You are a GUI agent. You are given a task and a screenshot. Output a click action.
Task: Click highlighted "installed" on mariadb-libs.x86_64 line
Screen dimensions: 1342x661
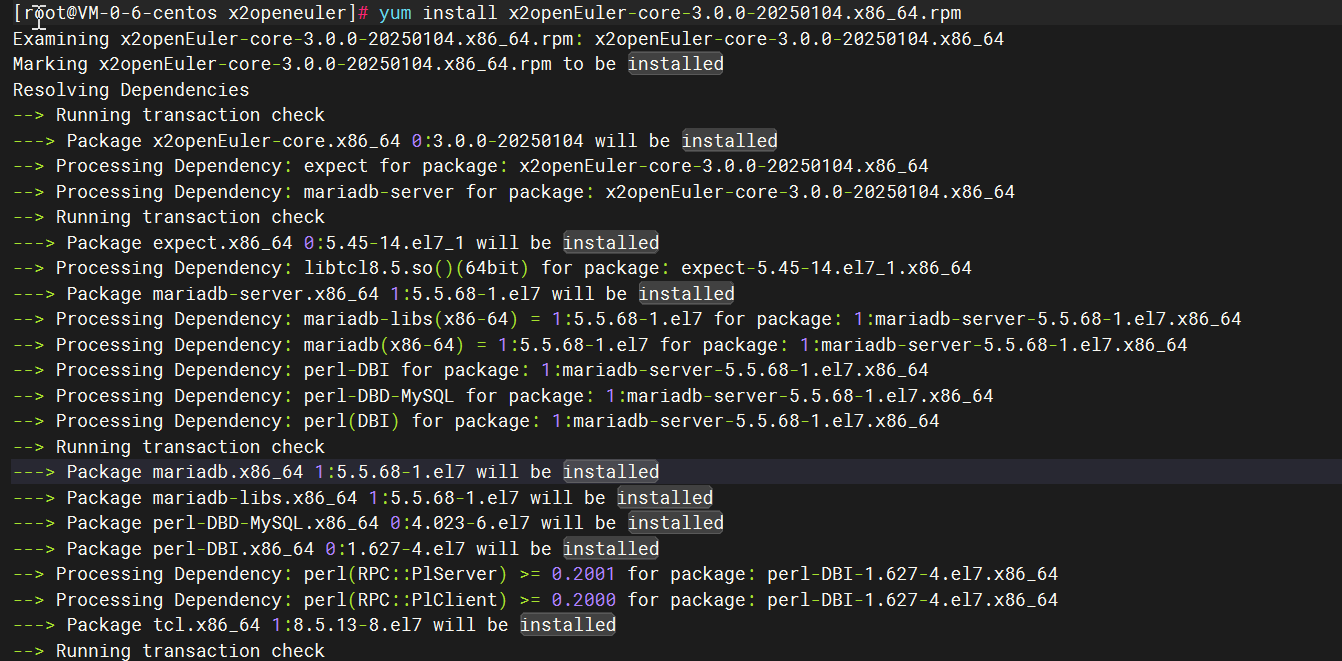click(x=664, y=498)
